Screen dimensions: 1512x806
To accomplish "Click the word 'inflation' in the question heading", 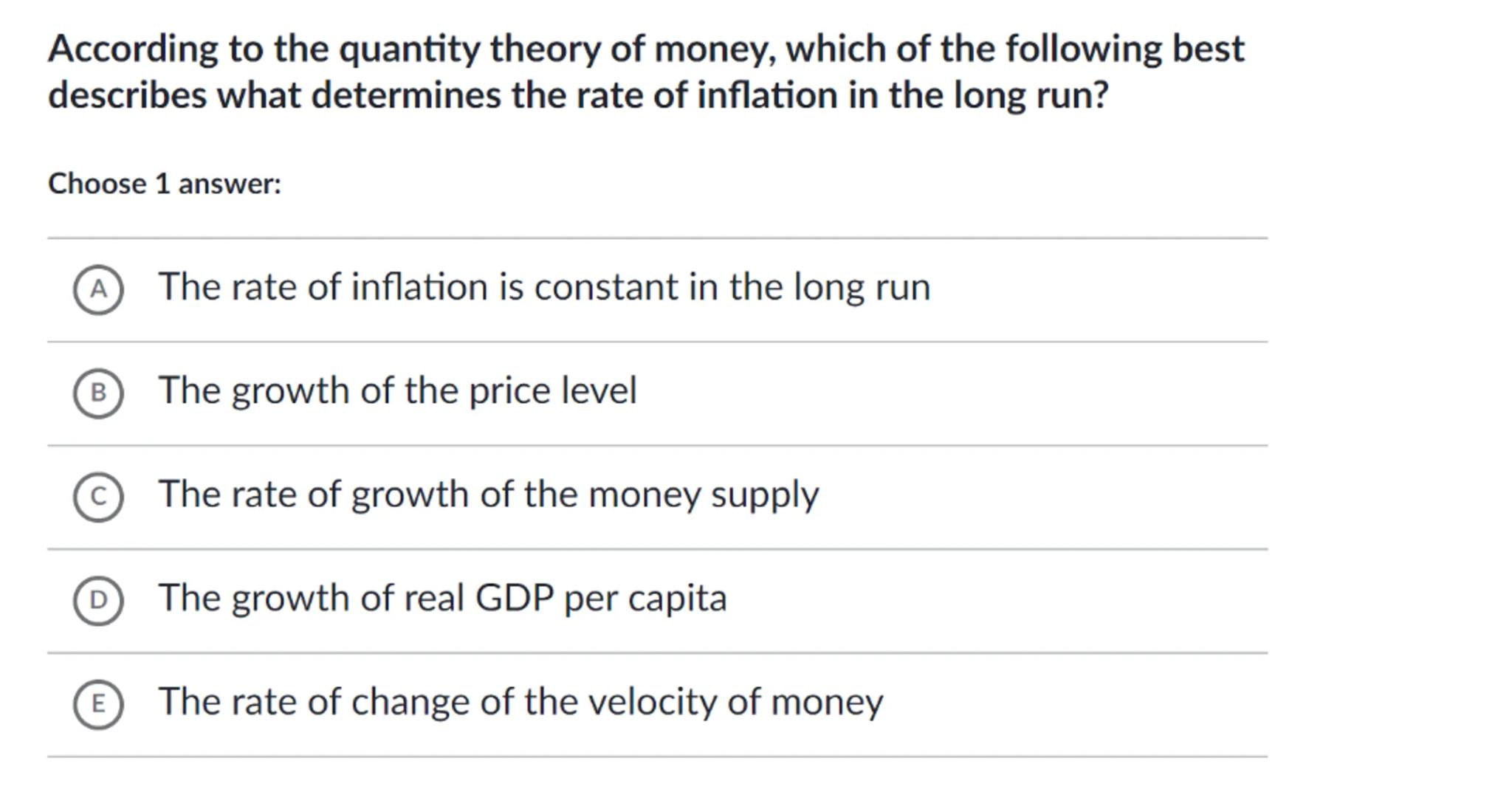I will 766,95.
